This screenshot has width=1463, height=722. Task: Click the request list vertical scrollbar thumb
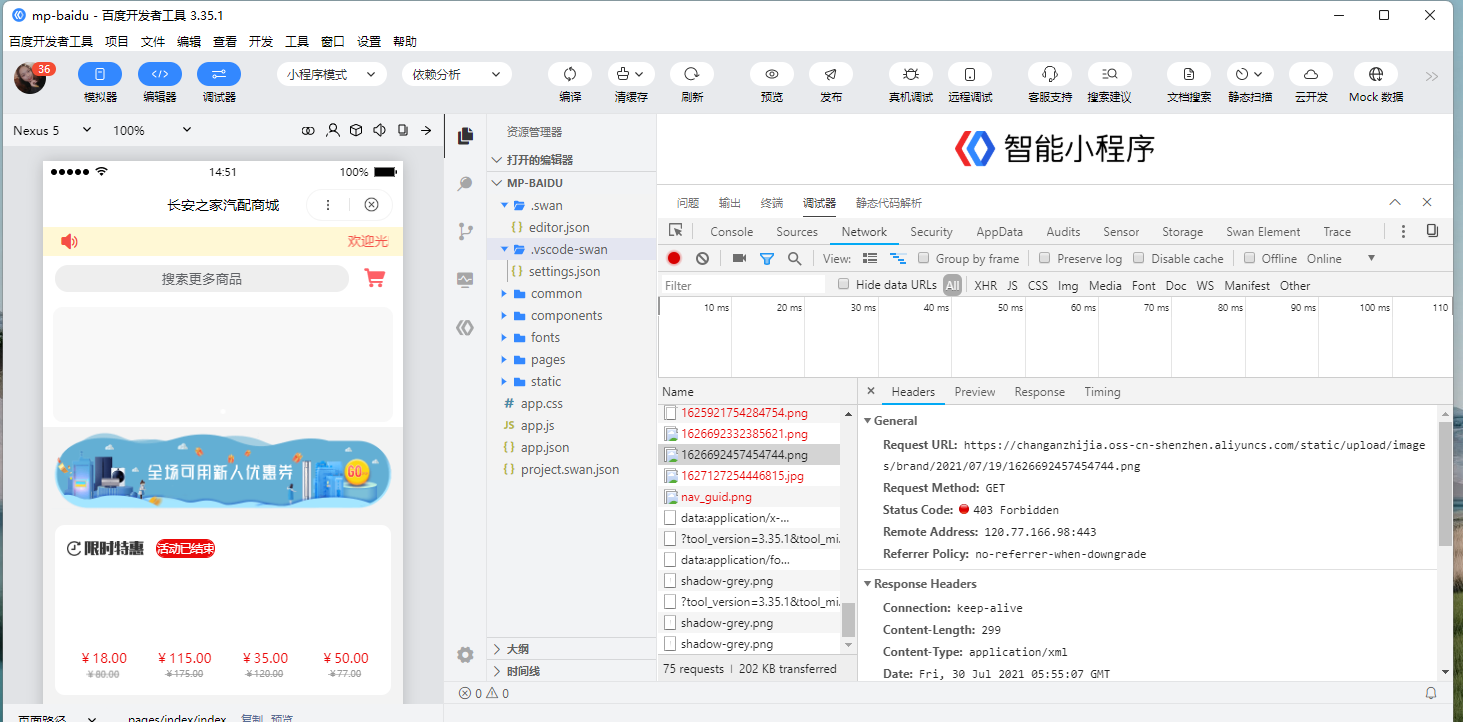(849, 620)
